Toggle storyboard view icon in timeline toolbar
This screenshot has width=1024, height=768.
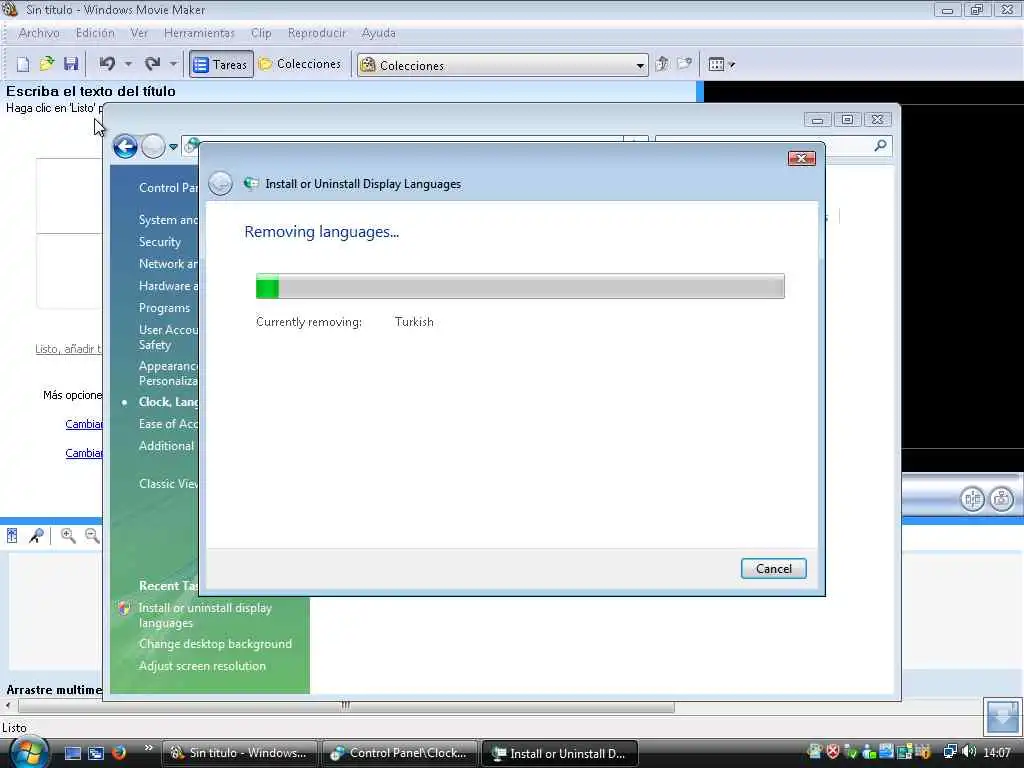click(12, 536)
